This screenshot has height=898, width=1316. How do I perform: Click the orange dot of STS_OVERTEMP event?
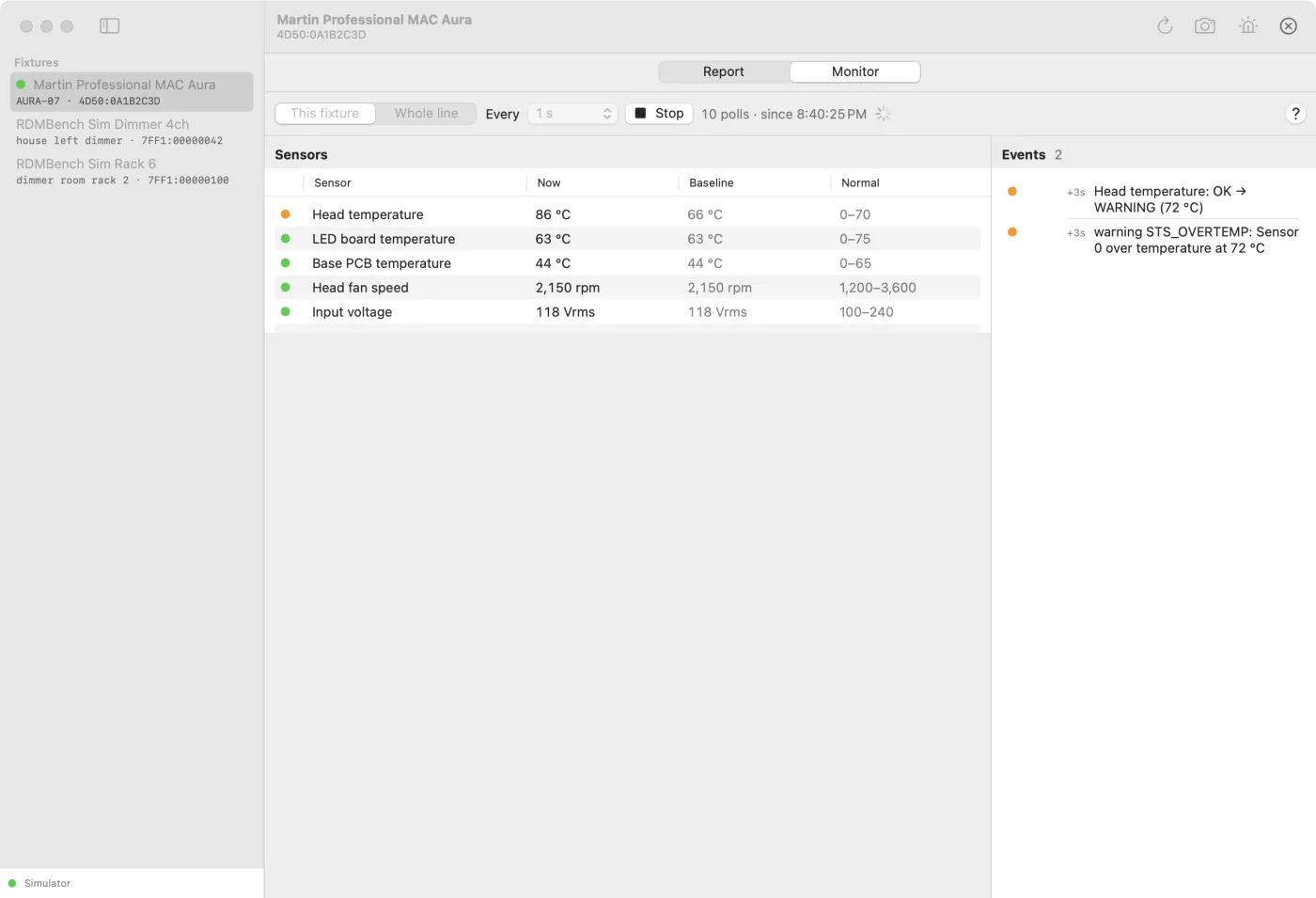tap(1012, 232)
